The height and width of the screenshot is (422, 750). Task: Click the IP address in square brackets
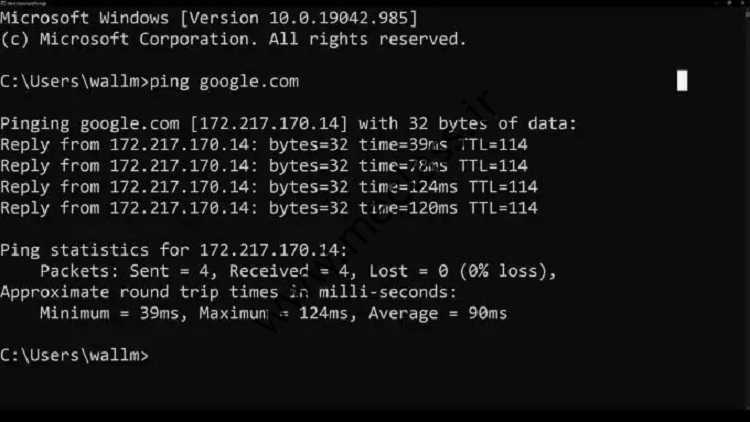(269, 124)
